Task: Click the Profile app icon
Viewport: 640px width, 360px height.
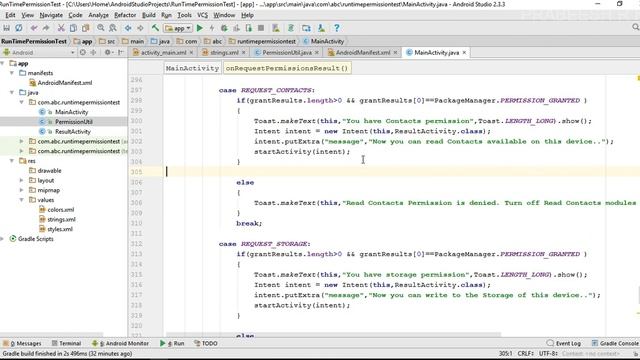Action: click(x=236, y=28)
